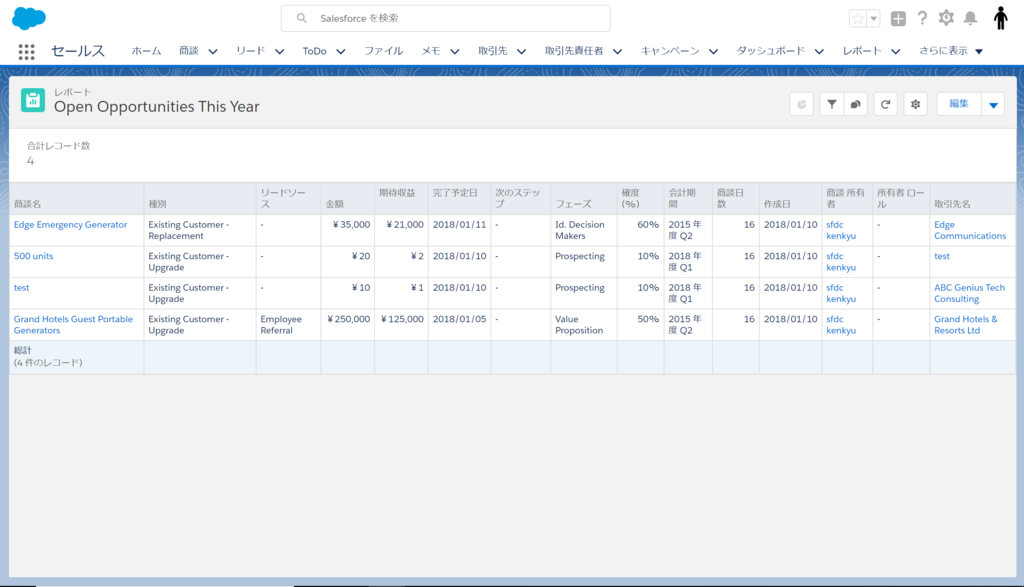Expand the 取引先 tab chevron

click(x=521, y=52)
